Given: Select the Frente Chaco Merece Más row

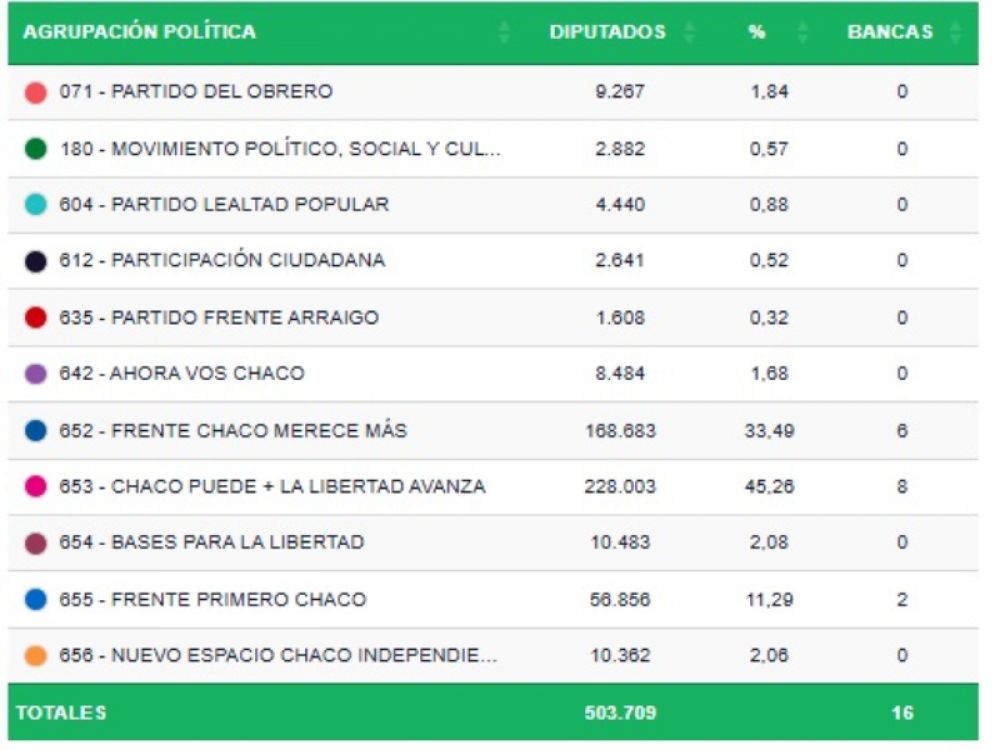Looking at the screenshot, I should click(x=259, y=431).
